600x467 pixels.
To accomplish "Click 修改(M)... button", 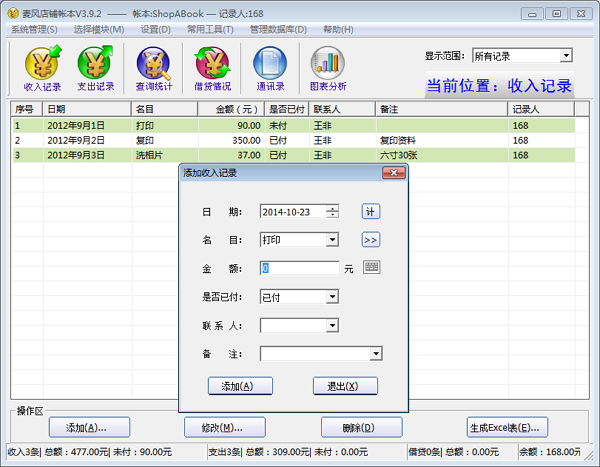I will coord(225,427).
